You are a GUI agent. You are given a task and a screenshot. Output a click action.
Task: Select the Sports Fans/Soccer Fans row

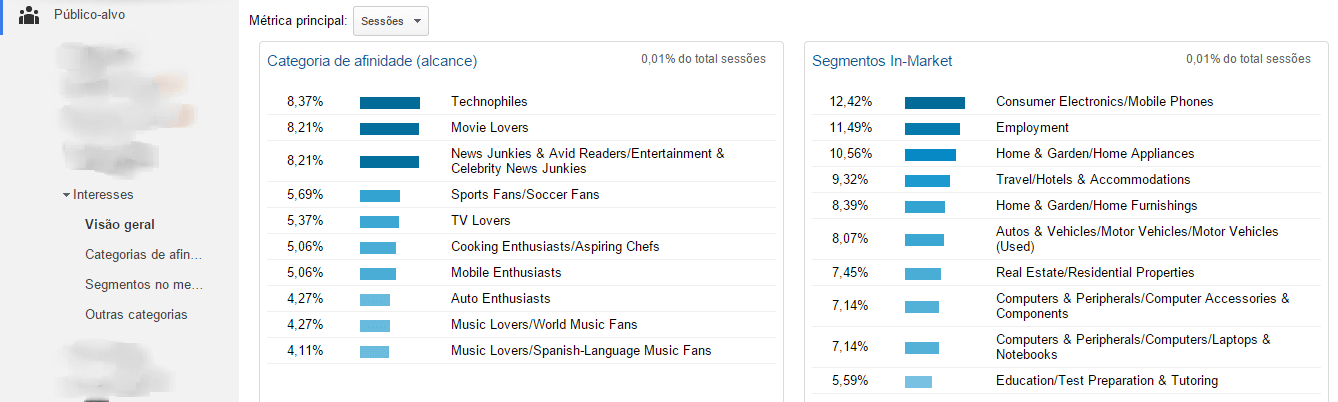pyautogui.click(x=525, y=194)
